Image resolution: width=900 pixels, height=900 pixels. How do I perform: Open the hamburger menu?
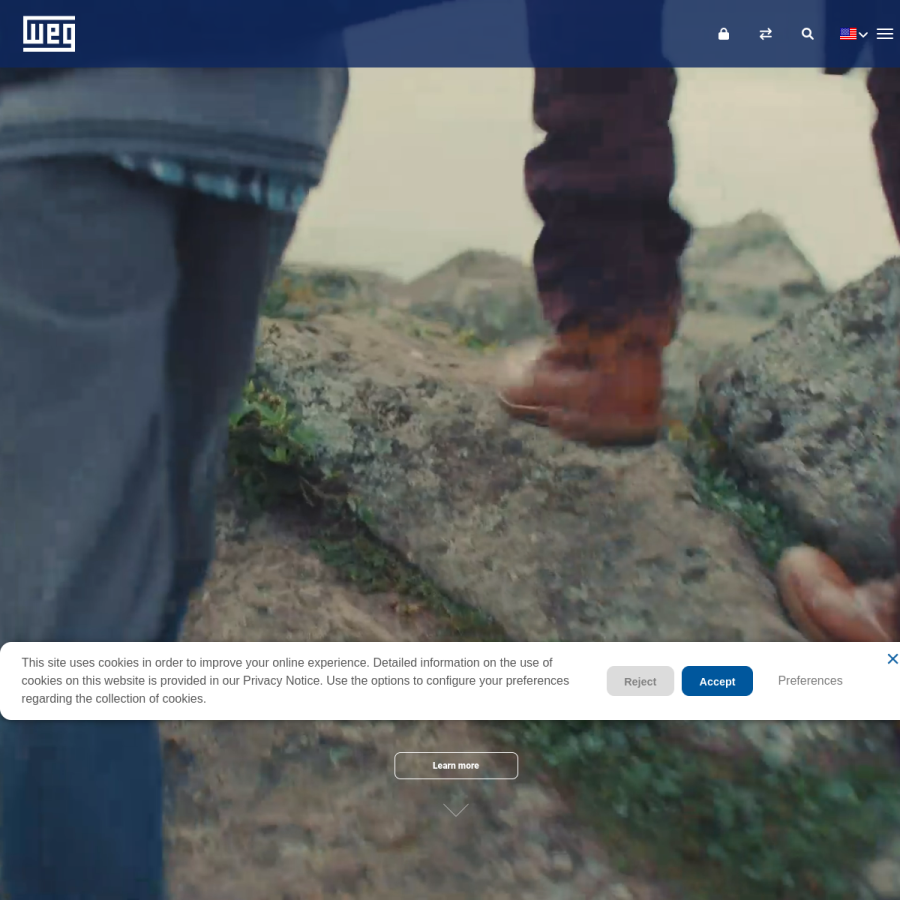point(885,34)
